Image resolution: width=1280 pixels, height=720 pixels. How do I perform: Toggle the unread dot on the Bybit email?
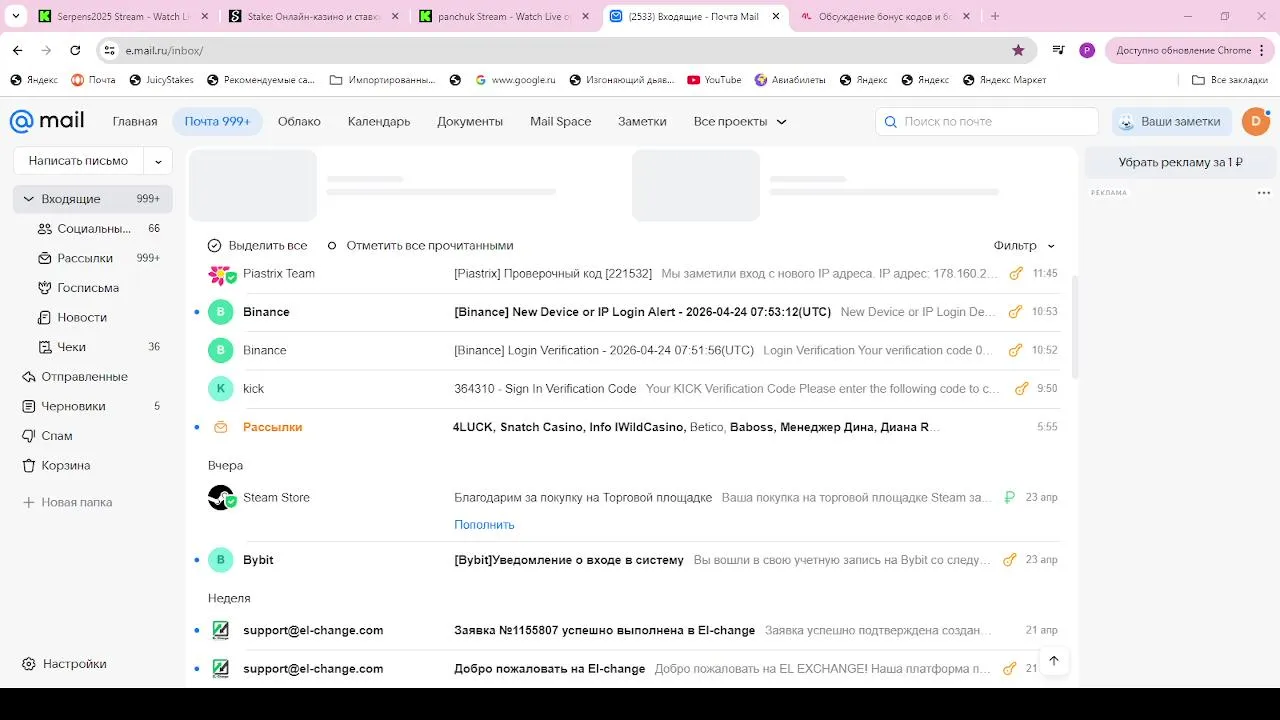click(197, 560)
